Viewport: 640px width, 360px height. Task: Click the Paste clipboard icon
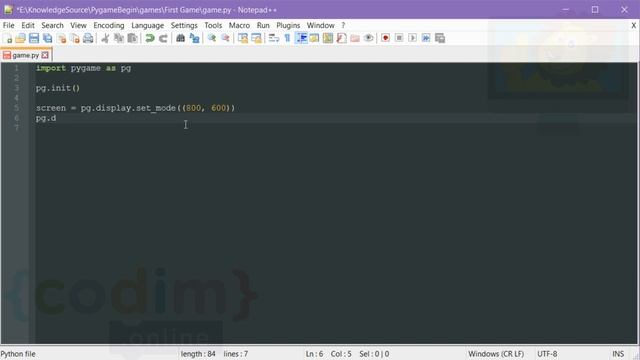[x=132, y=38]
